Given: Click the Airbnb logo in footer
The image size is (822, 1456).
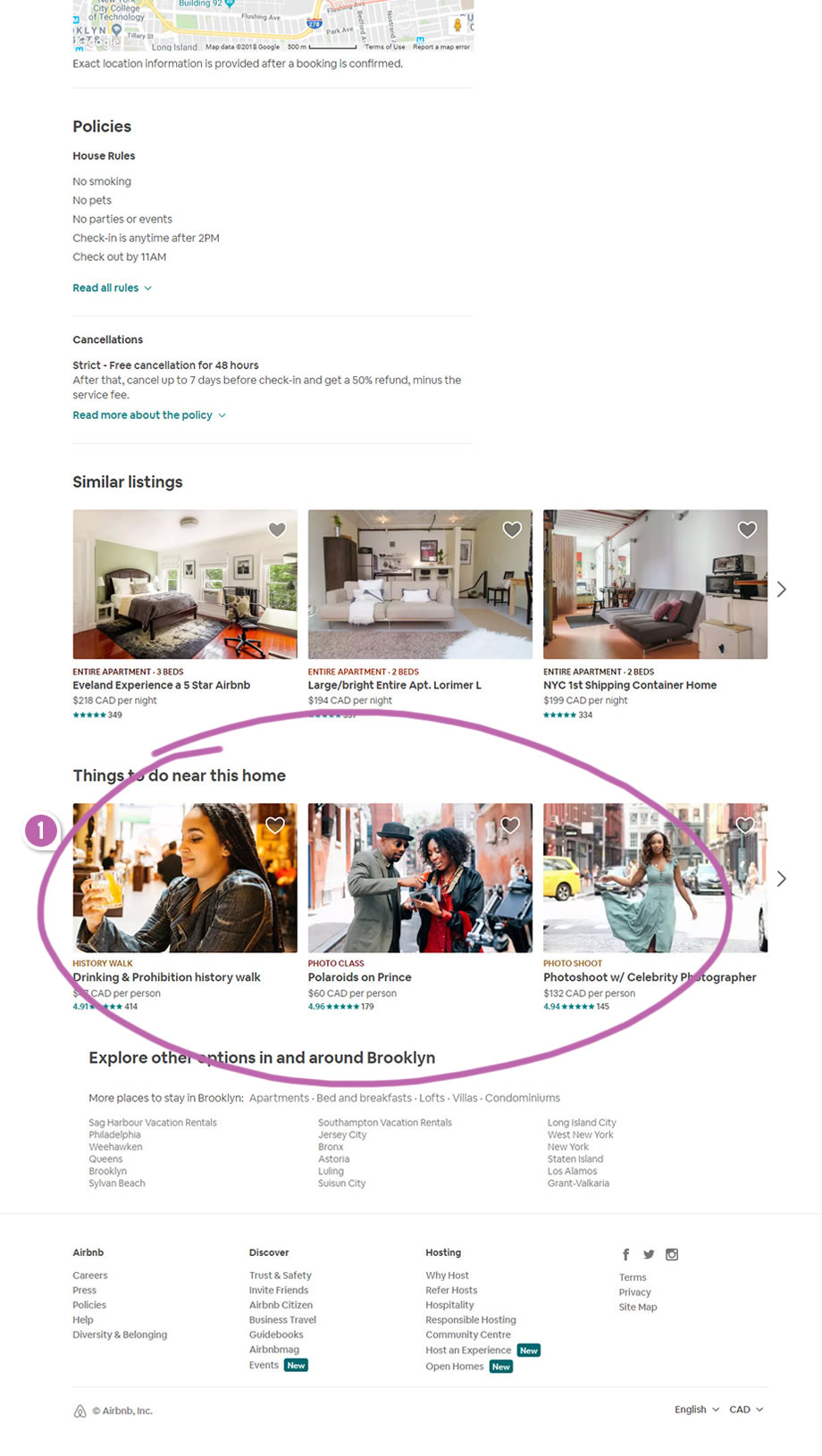Looking at the screenshot, I should (80, 1410).
